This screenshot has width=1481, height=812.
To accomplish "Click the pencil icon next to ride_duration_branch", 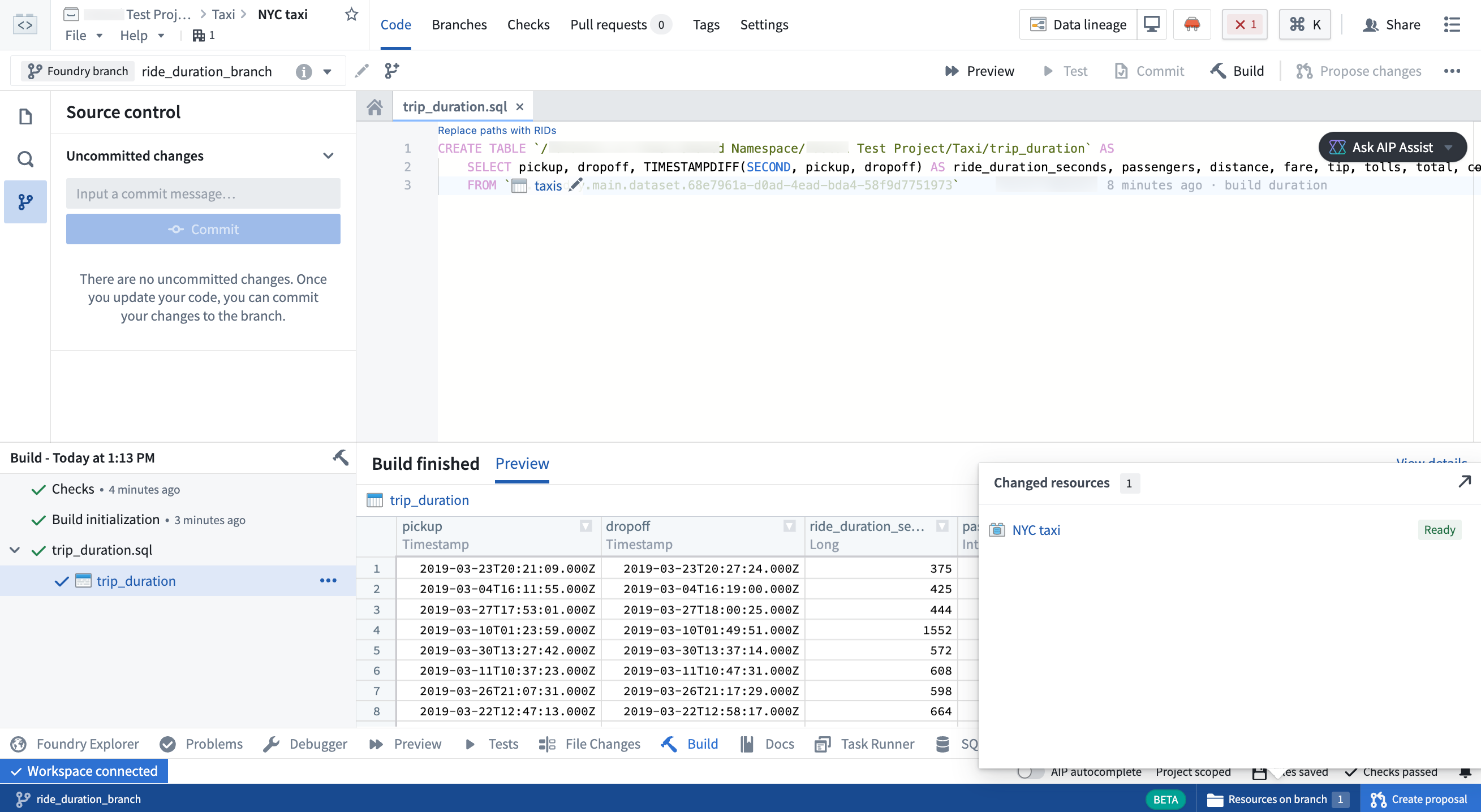I will 361,70.
